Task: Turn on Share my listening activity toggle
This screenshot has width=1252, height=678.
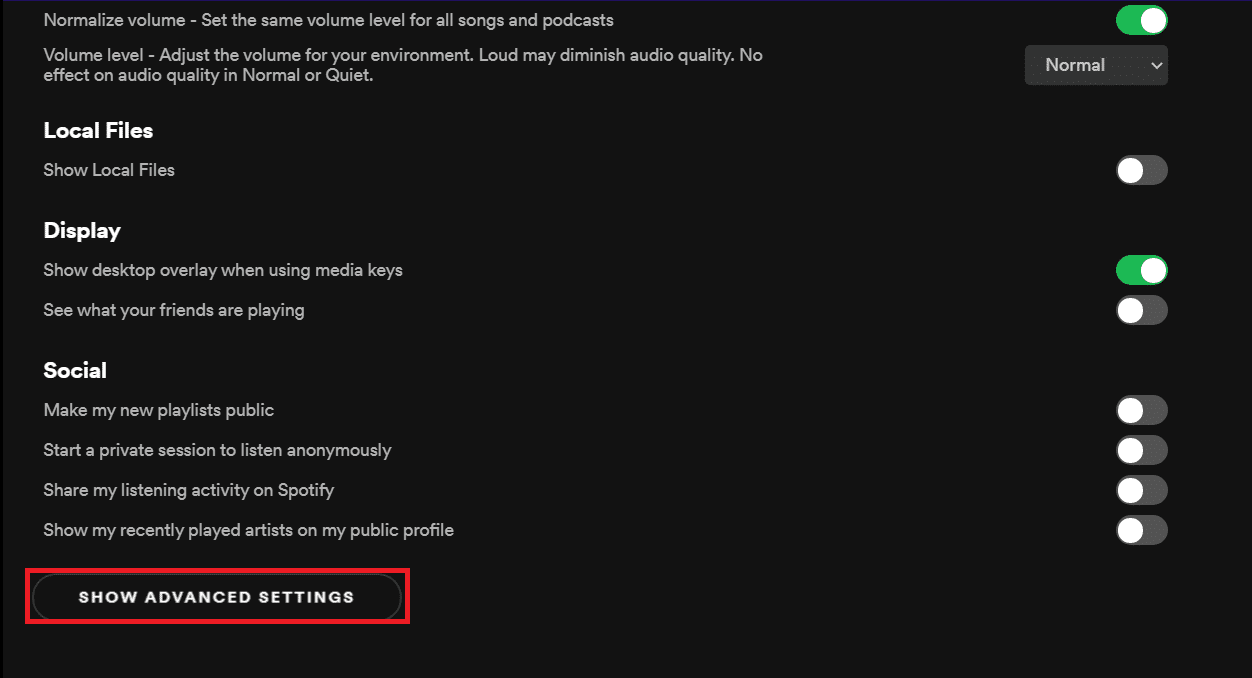Action: (1141, 490)
